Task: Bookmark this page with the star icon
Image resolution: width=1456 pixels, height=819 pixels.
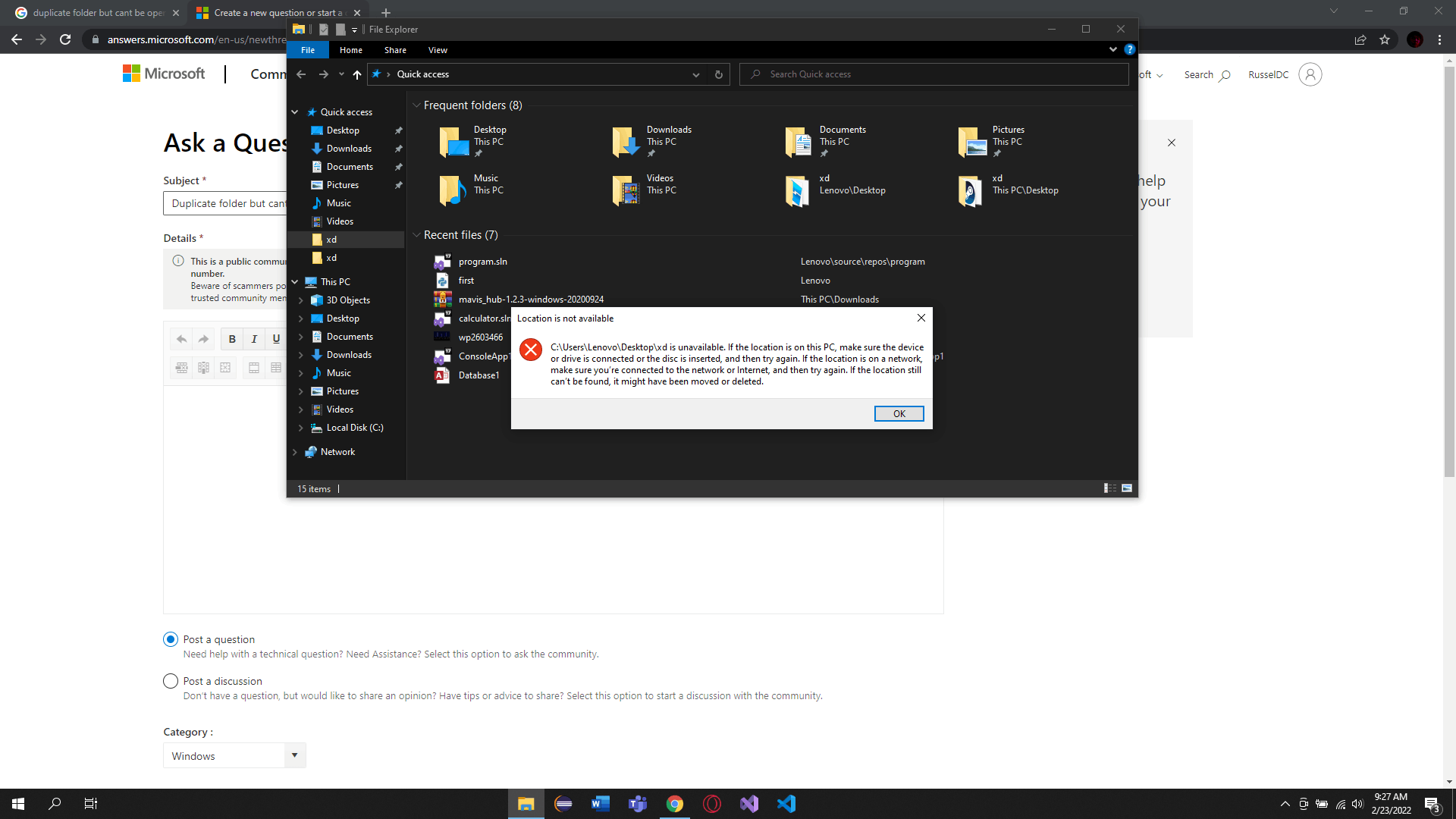Action: (x=1385, y=39)
